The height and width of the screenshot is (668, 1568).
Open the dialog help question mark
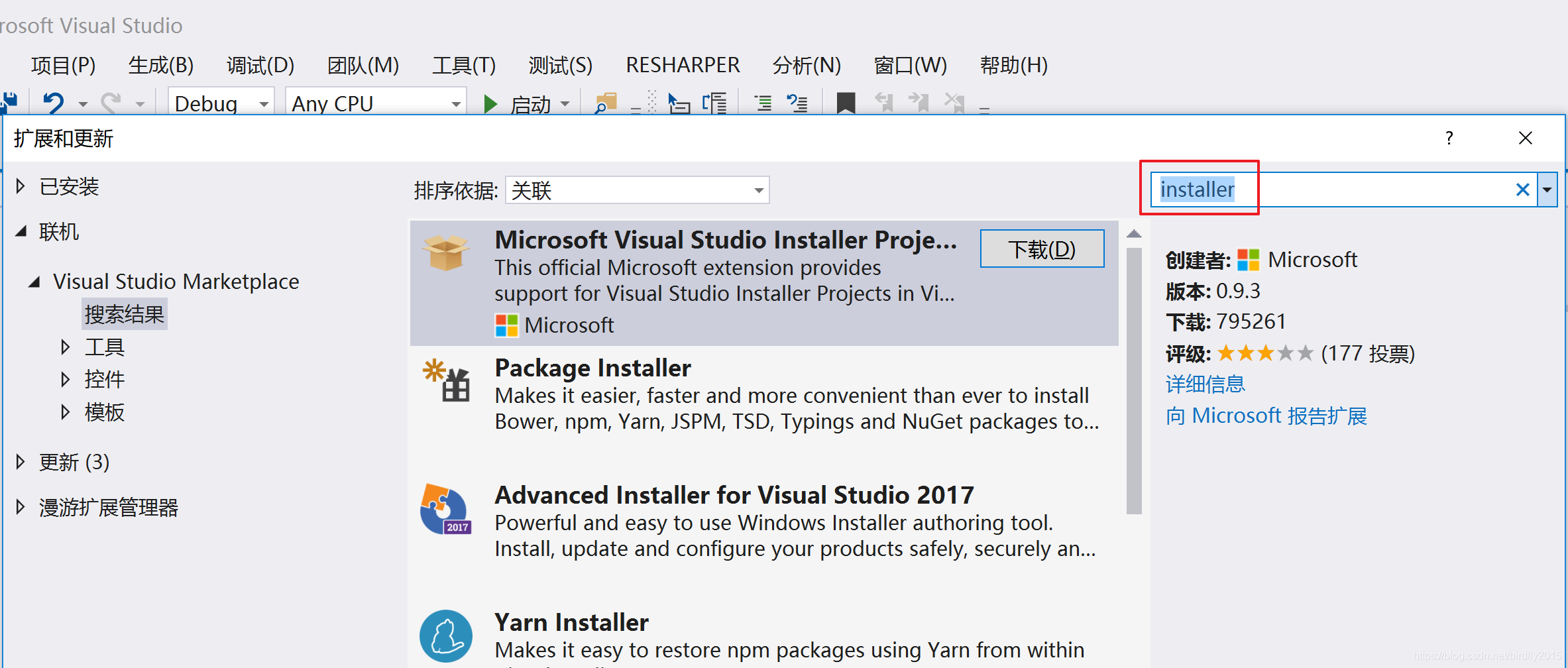click(x=1449, y=138)
